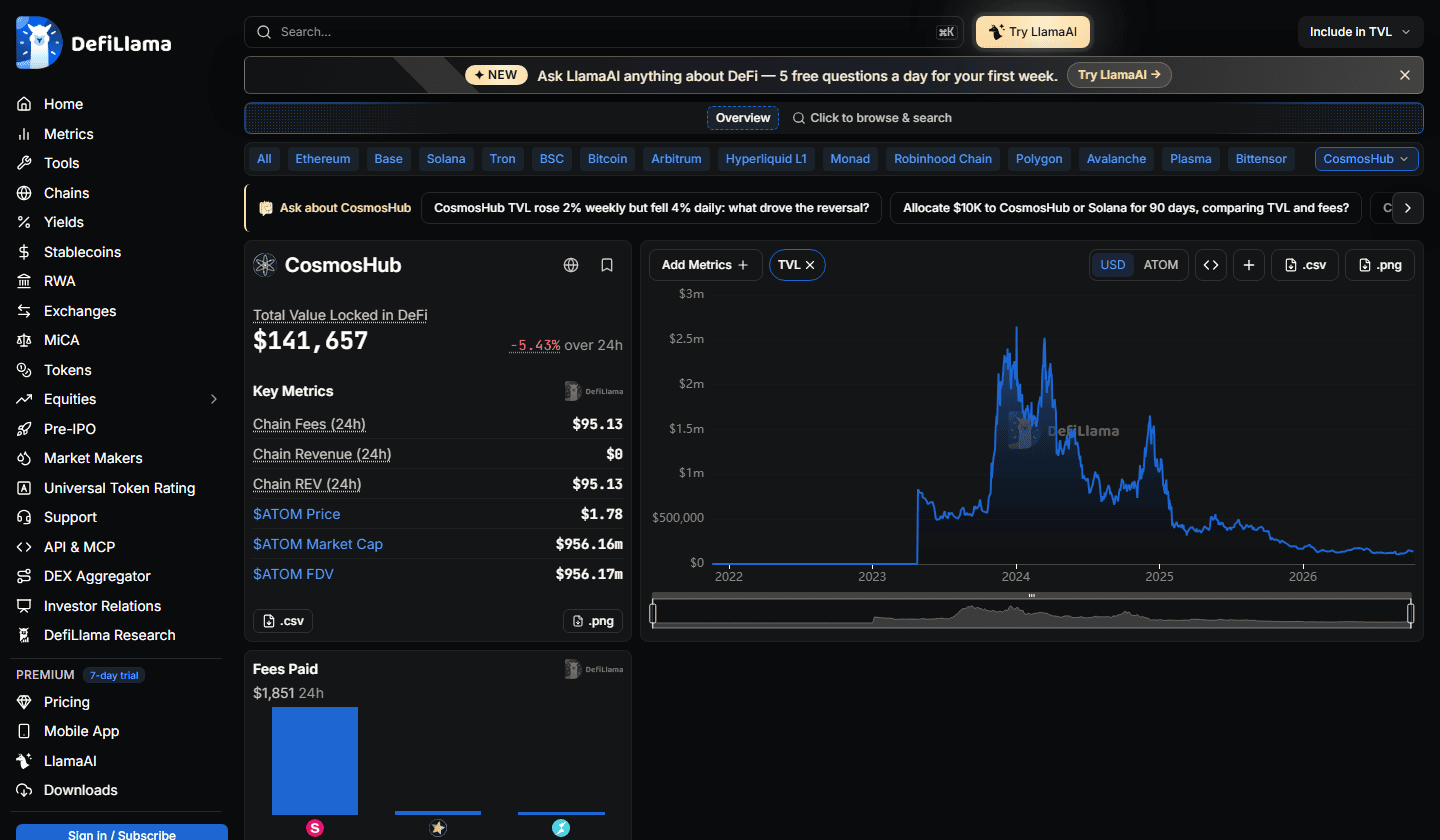Select the Bittensor chain tab

[1261, 159]
